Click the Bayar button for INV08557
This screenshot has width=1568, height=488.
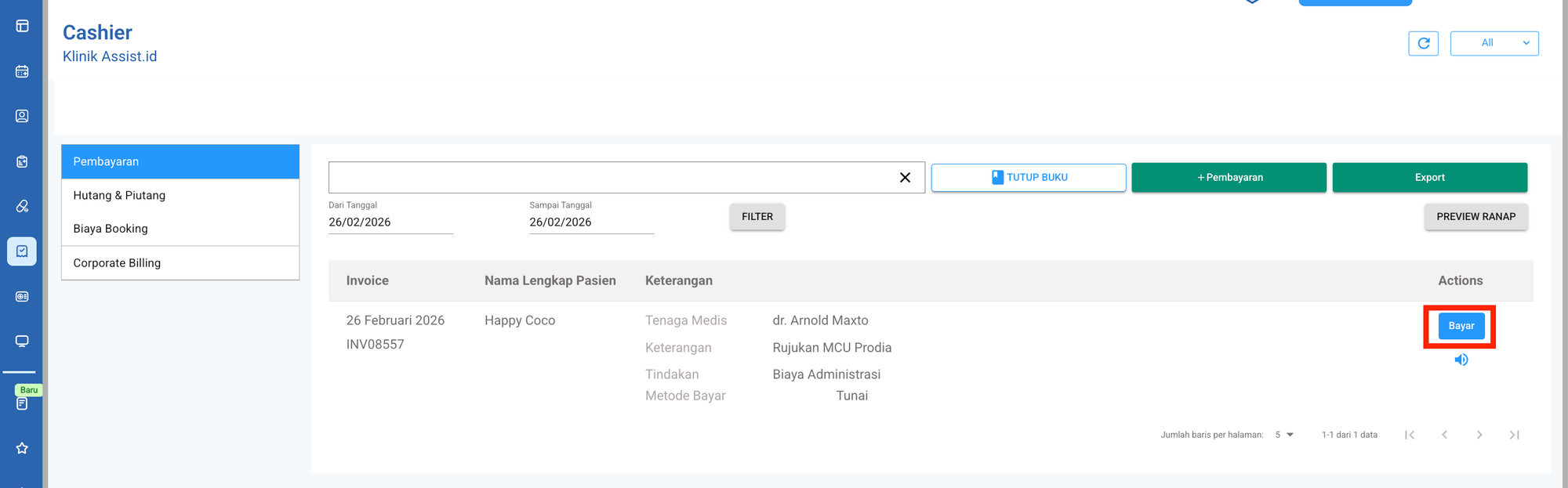point(1461,326)
